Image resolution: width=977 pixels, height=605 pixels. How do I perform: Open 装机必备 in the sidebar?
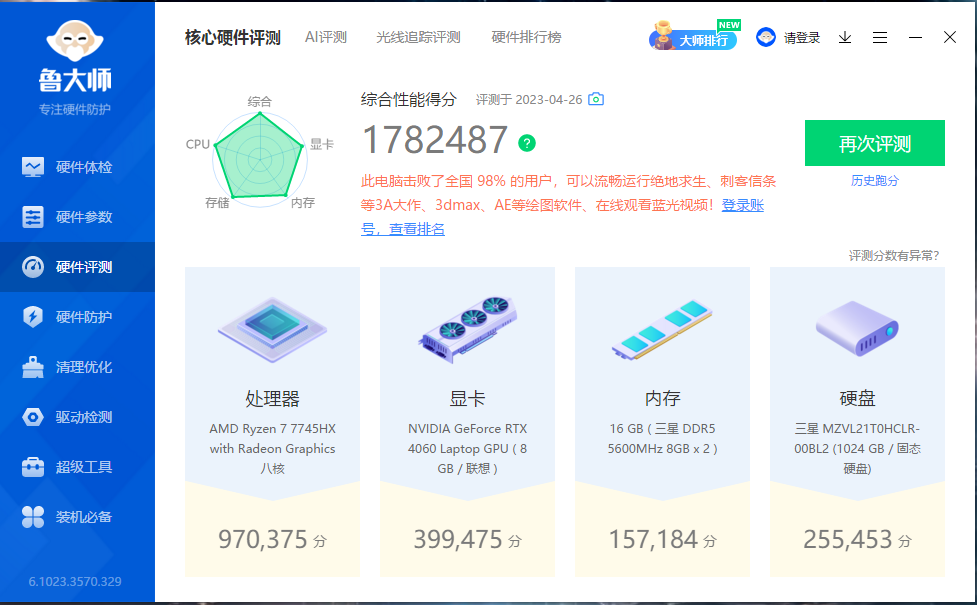pyautogui.click(x=77, y=517)
